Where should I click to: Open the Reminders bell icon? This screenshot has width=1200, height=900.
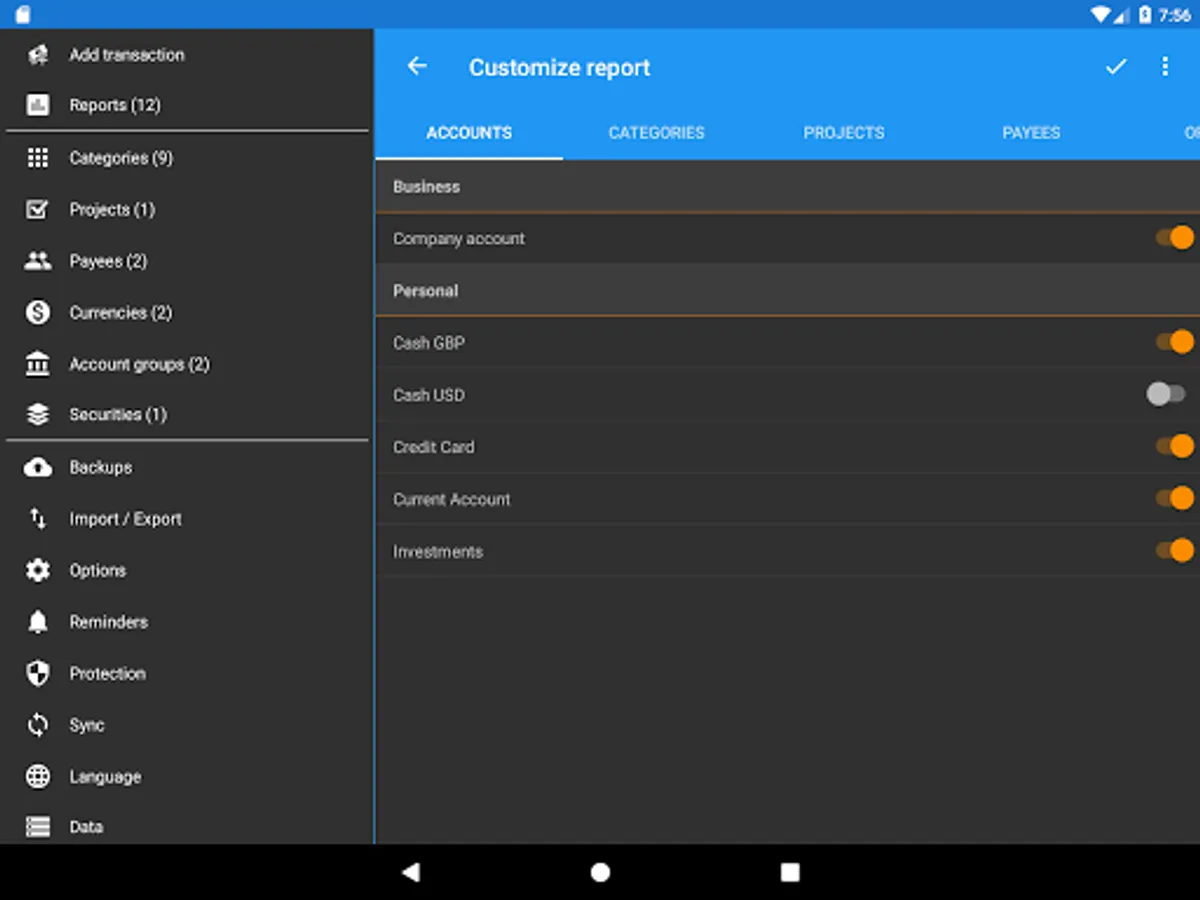(x=38, y=622)
